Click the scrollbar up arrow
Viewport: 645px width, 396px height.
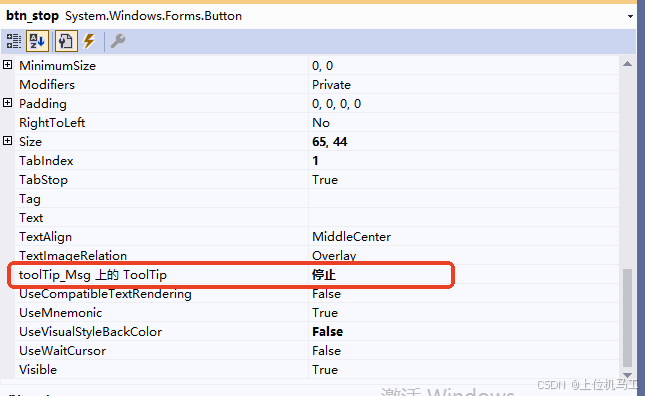point(627,64)
